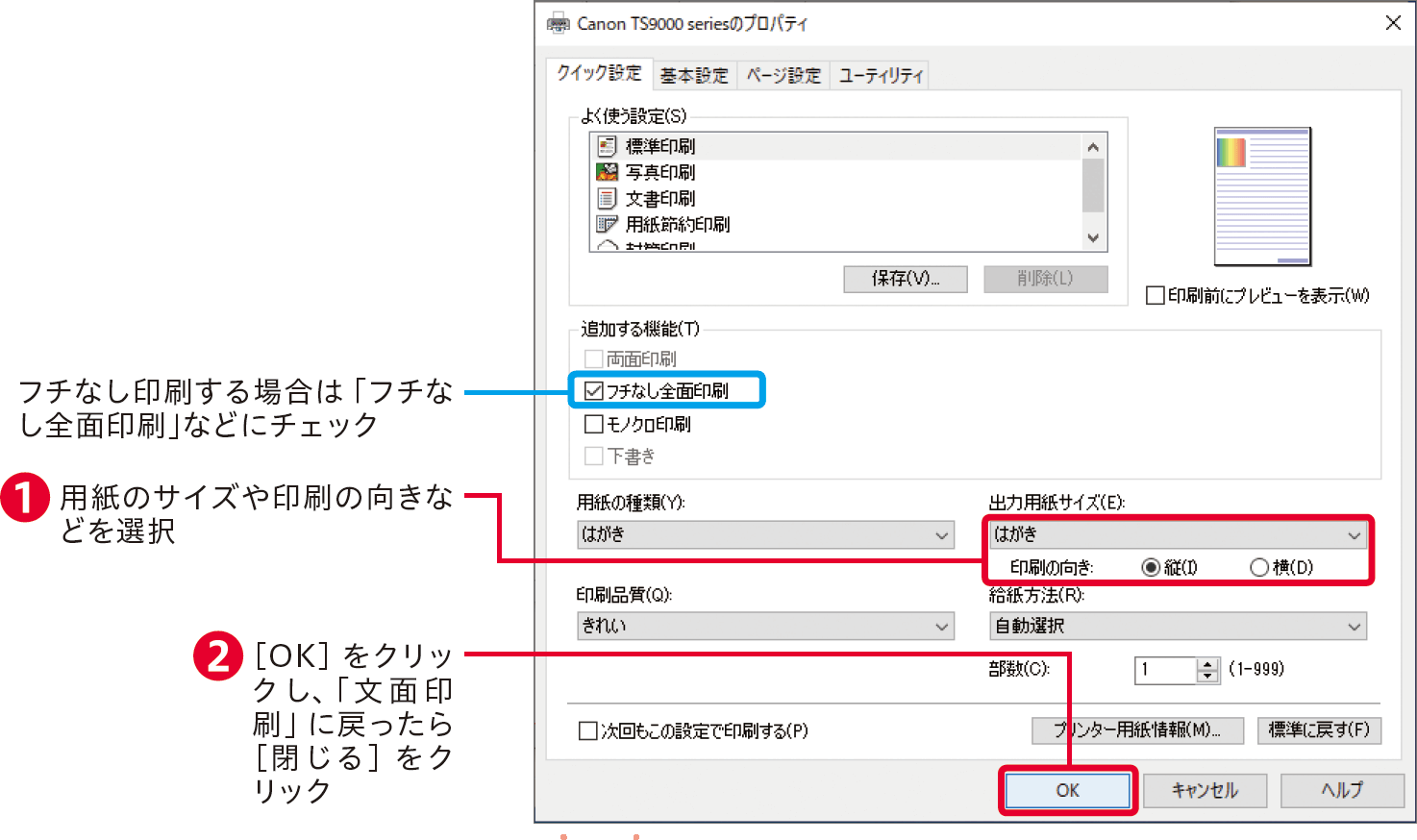Click the ヘルプ button
This screenshot has height=840, width=1417.
(x=1342, y=790)
